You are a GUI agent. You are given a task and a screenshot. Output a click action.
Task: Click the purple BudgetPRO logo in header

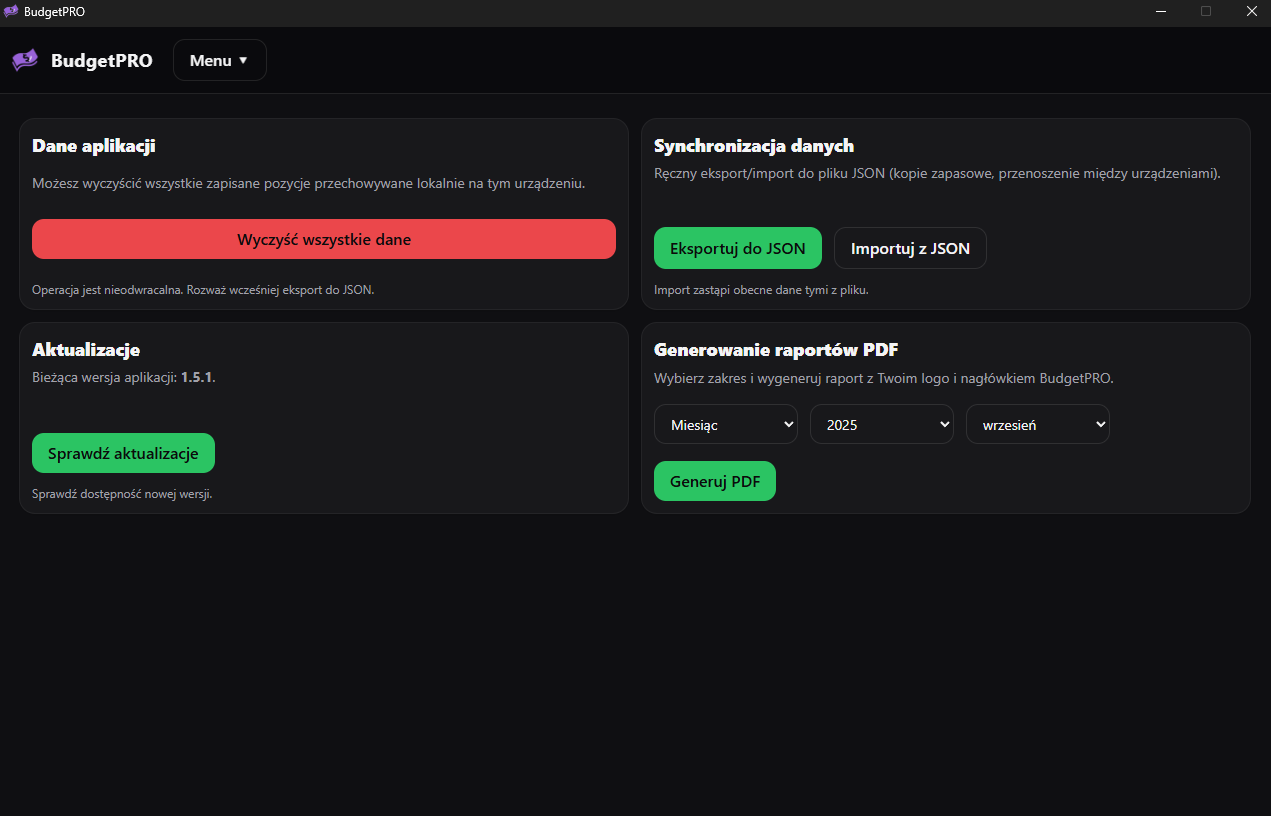(x=25, y=60)
